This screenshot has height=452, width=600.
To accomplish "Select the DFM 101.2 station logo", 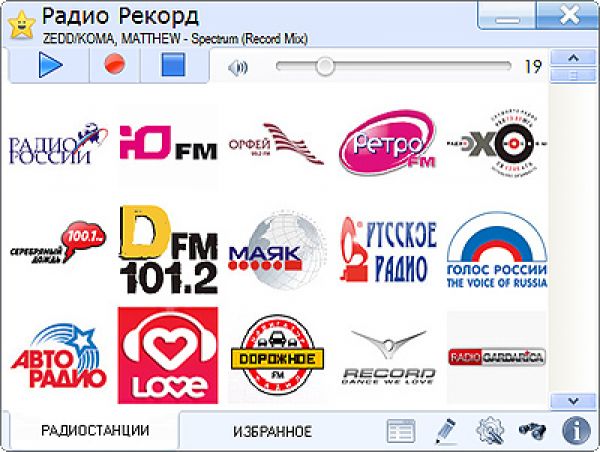I will click(168, 249).
